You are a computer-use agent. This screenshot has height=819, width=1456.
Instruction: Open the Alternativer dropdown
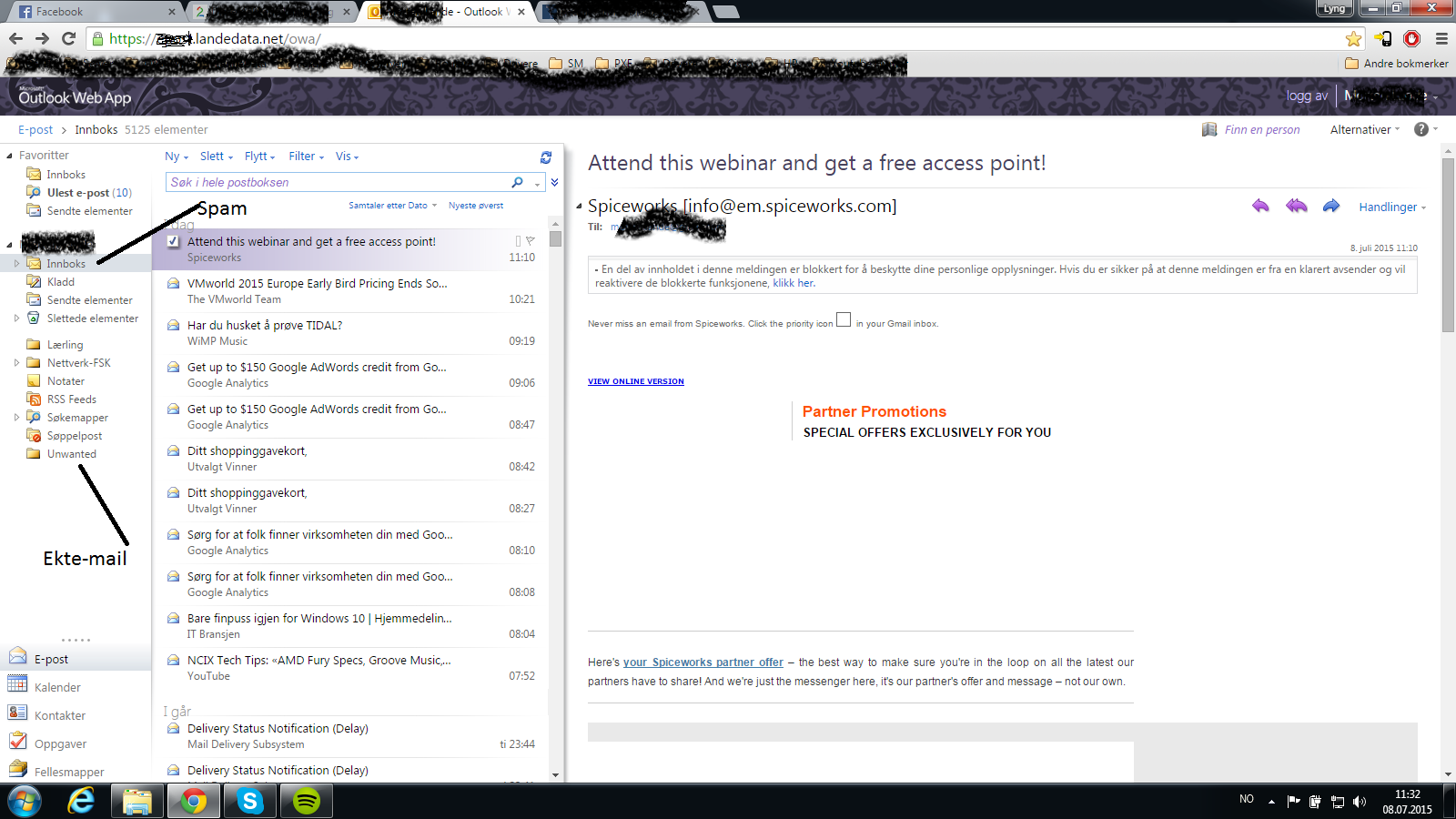pos(1365,129)
